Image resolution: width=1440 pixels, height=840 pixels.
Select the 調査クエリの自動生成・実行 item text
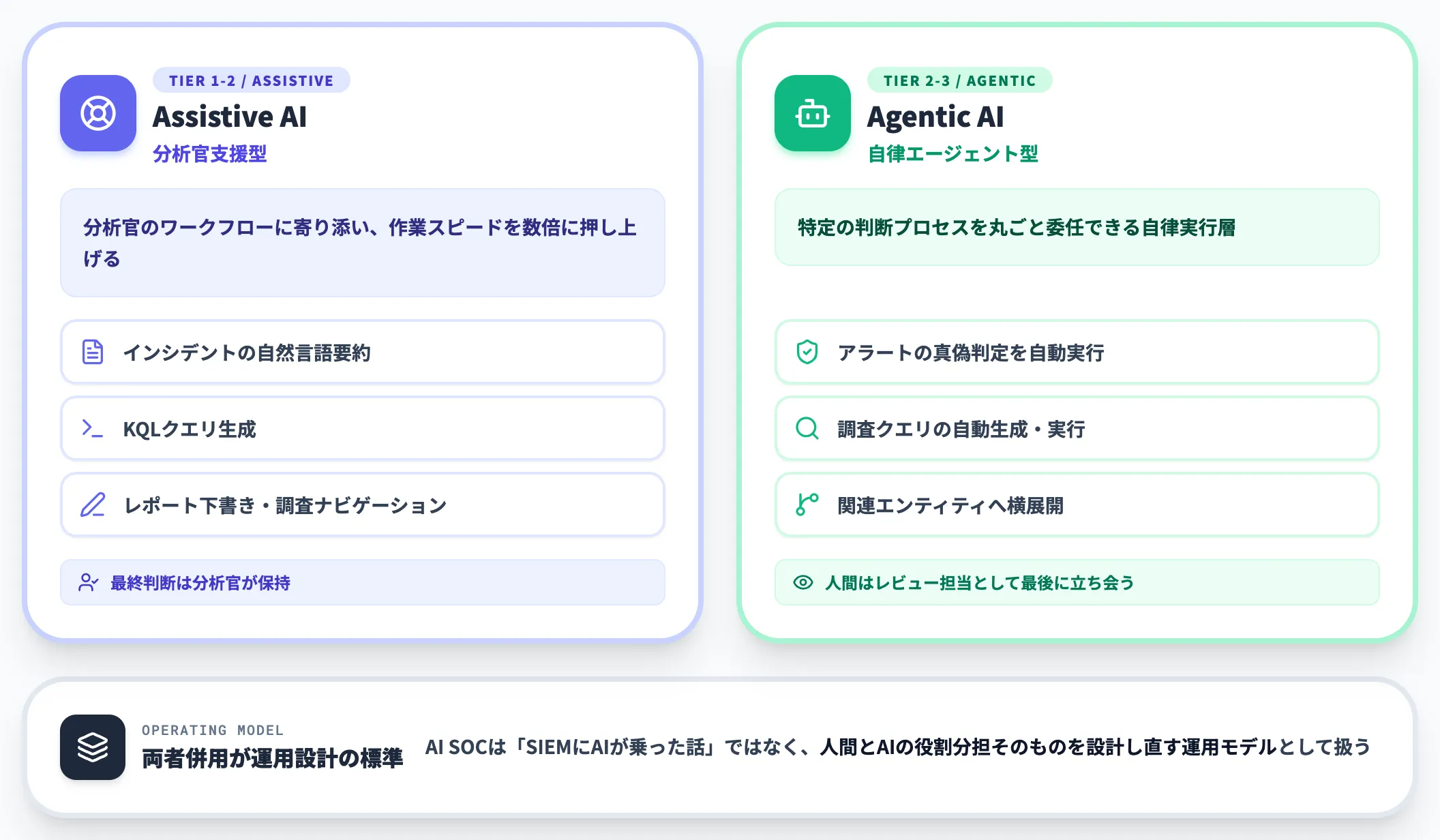tap(961, 429)
